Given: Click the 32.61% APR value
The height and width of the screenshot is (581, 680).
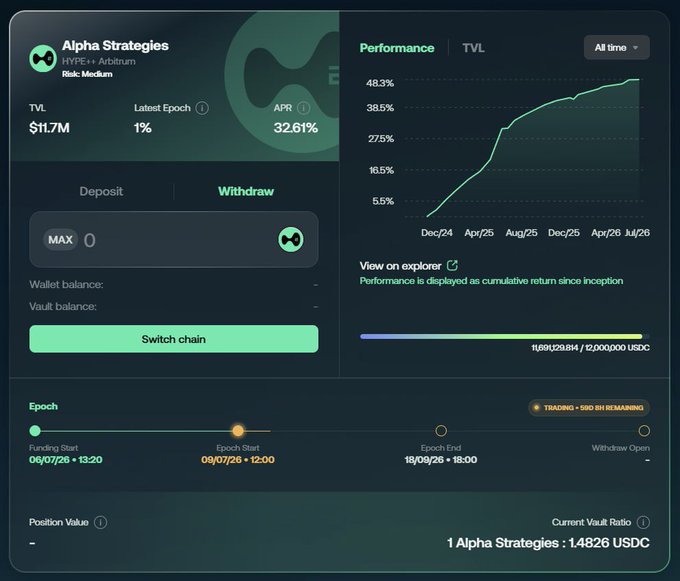Looking at the screenshot, I should [x=296, y=128].
